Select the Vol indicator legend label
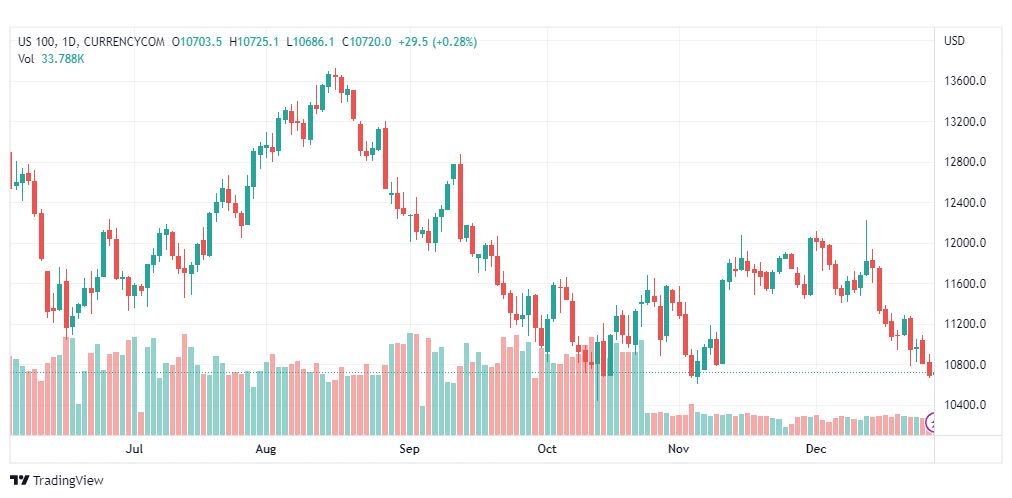The image size is (1012, 498). [26, 58]
